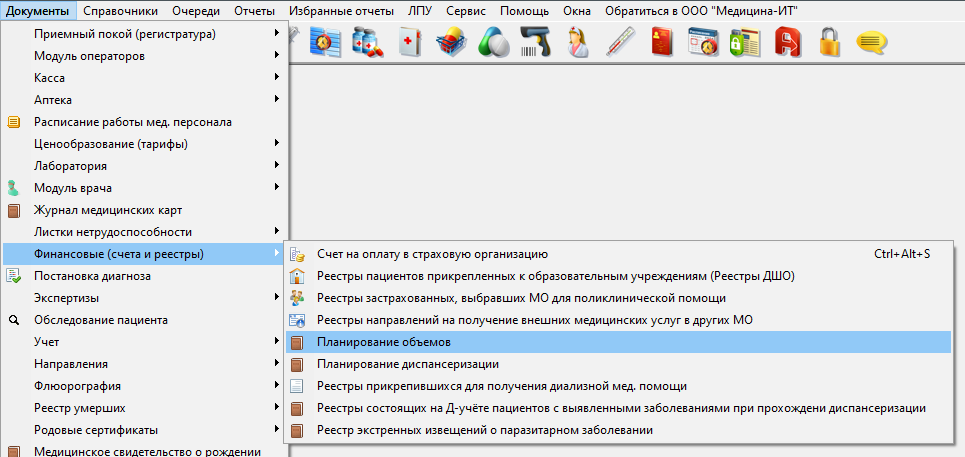Viewport: 965px width, 457px height.
Task: Open the Справочники menu
Action: coord(121,10)
